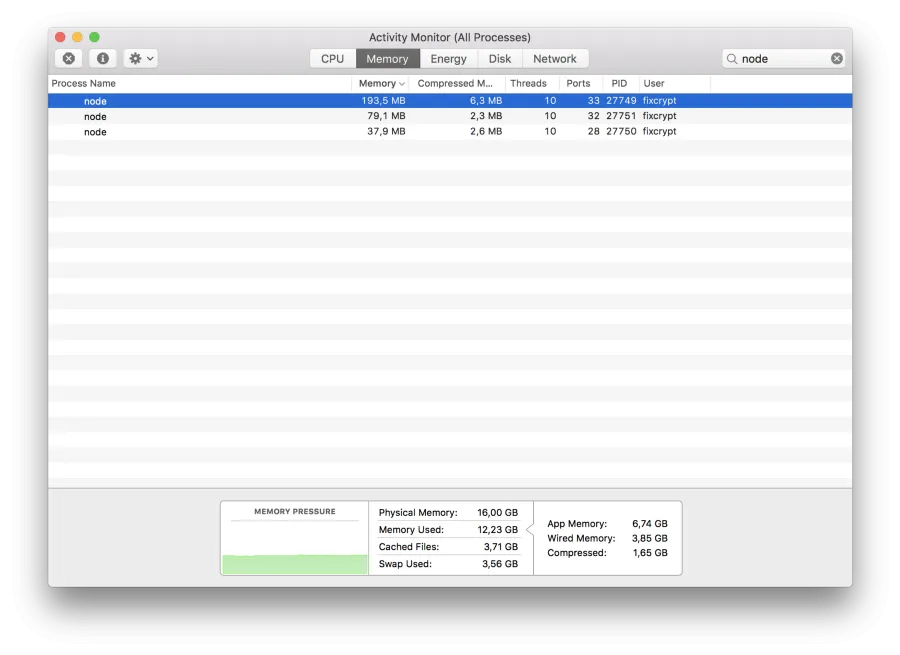The image size is (900, 655).
Task: Click the Cached Files 3,71 GB entry
Action: [448, 547]
